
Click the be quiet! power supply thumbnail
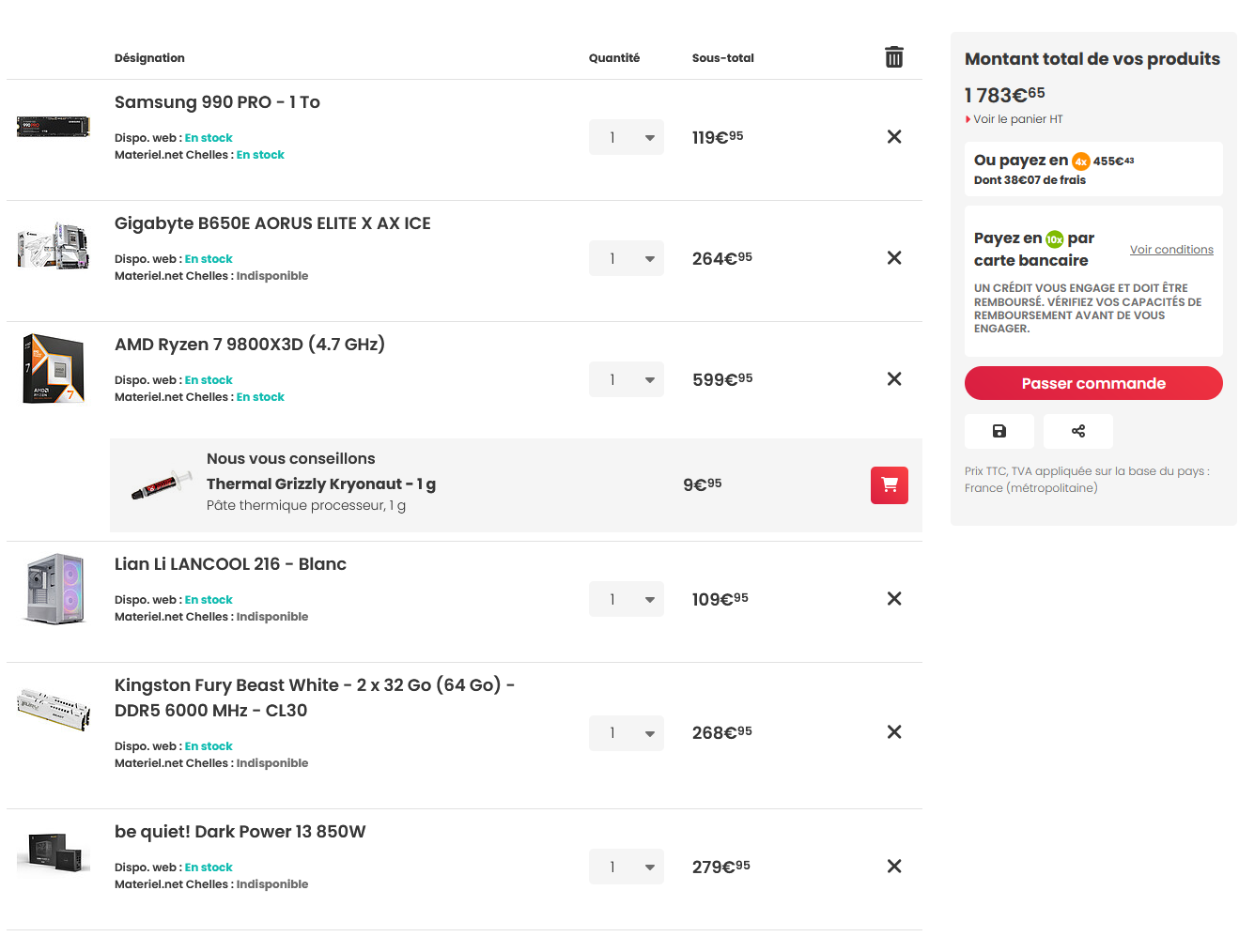point(54,854)
